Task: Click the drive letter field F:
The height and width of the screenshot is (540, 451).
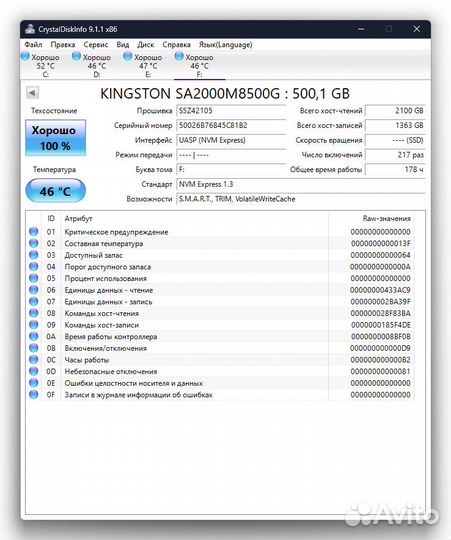Action: click(231, 169)
